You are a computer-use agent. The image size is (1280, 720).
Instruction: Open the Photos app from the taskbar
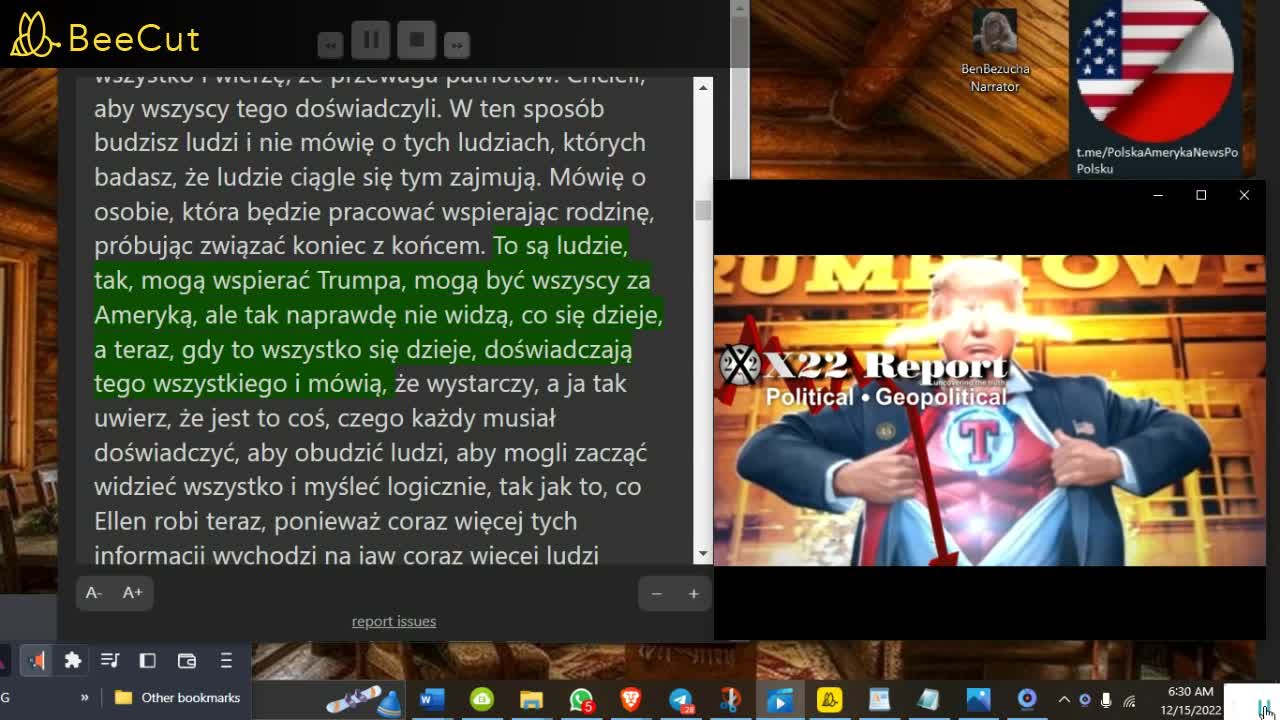click(977, 700)
